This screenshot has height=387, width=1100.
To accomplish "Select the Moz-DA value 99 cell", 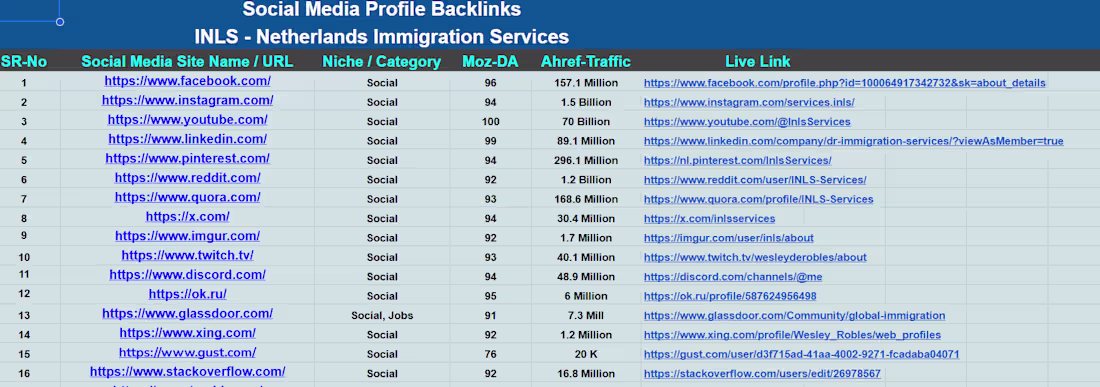I will [490, 141].
